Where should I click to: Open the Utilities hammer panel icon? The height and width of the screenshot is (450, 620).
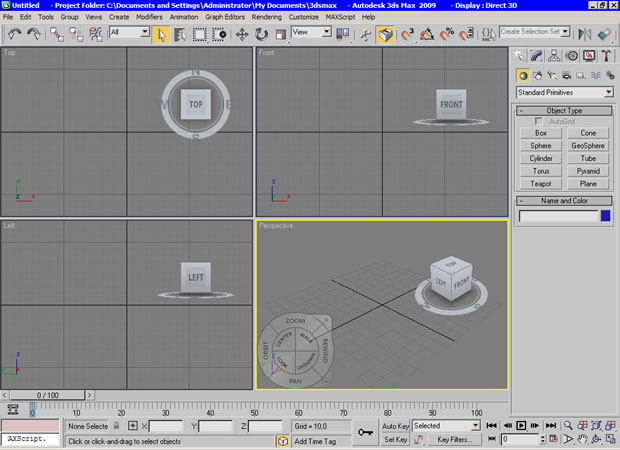click(606, 56)
